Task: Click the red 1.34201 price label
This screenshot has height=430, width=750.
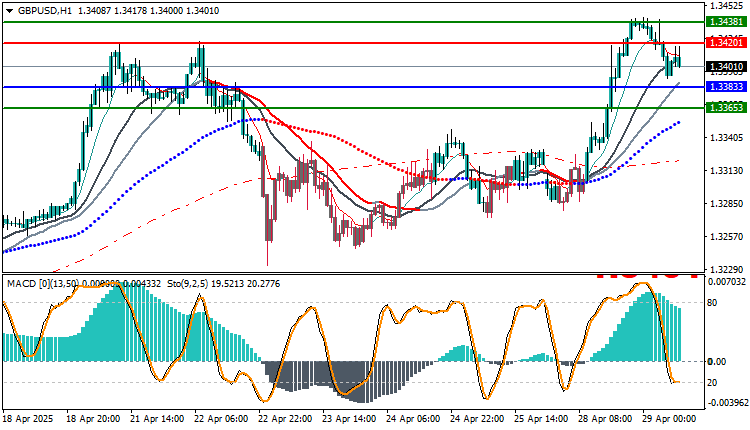Action: coord(726,43)
